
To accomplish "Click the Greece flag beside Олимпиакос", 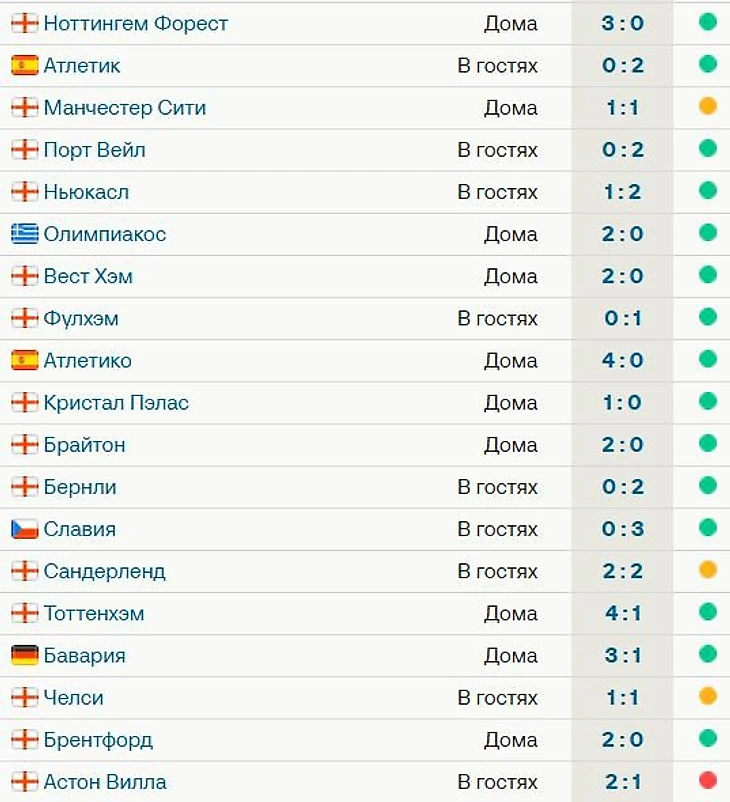I will (25, 234).
